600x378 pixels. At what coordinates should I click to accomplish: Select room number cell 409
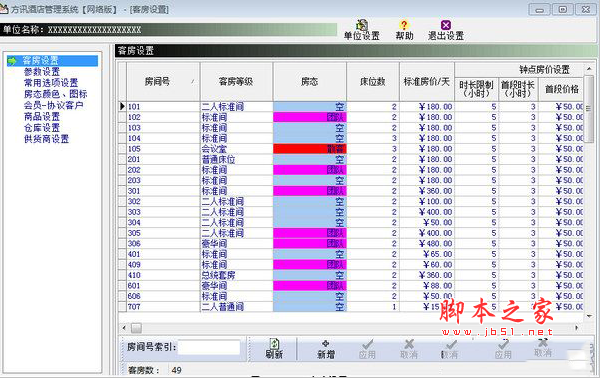point(163,264)
